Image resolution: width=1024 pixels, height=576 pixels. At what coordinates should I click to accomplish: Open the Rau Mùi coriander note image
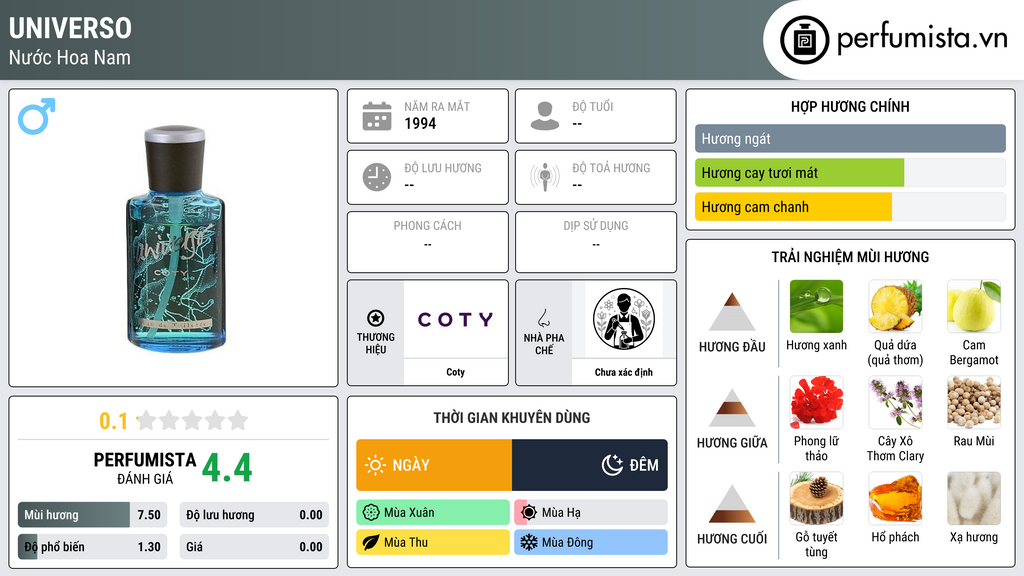pyautogui.click(x=974, y=402)
